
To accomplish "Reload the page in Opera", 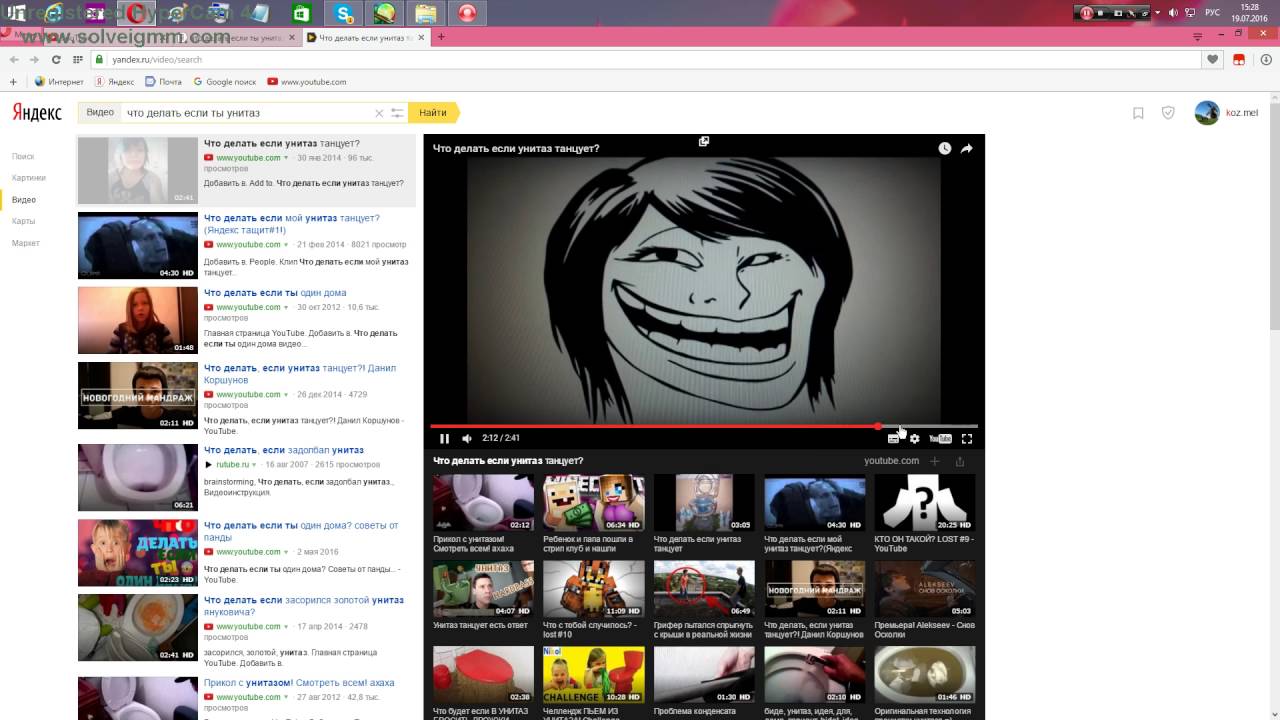I will (x=56, y=60).
